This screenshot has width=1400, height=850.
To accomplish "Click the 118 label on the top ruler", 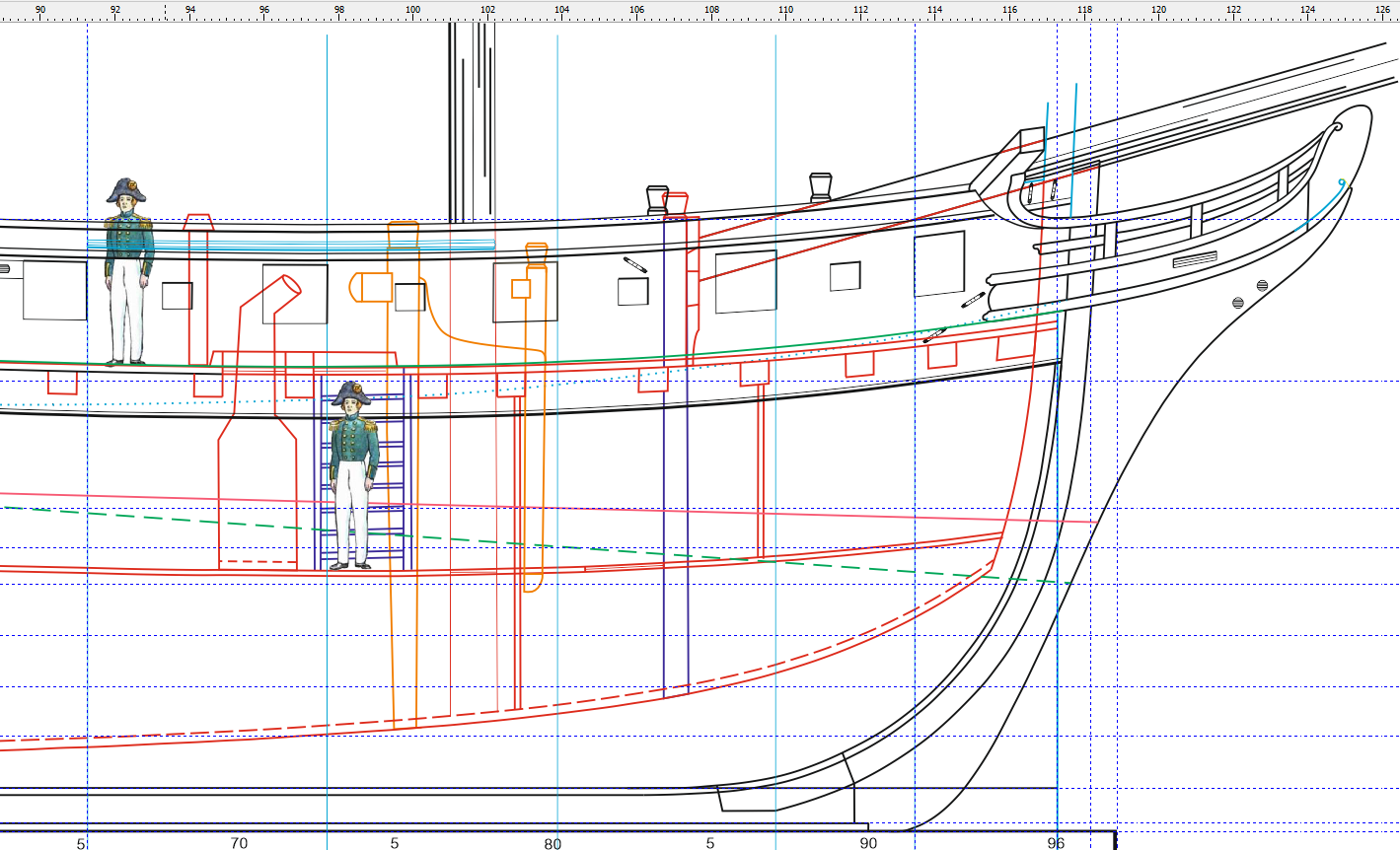I will (x=1084, y=10).
